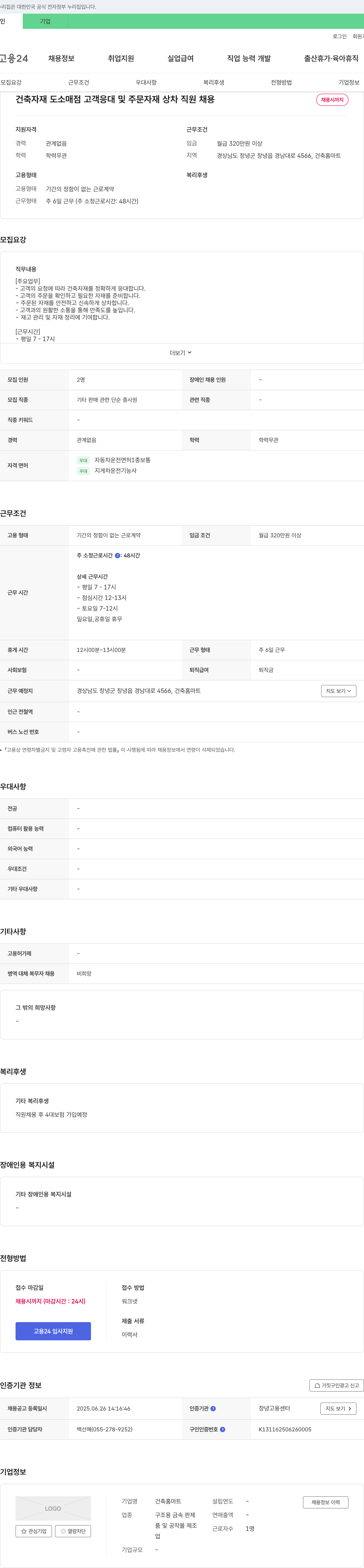
Task: Click the job title 건축자재 도소매점 고객응대
Action: tap(115, 99)
